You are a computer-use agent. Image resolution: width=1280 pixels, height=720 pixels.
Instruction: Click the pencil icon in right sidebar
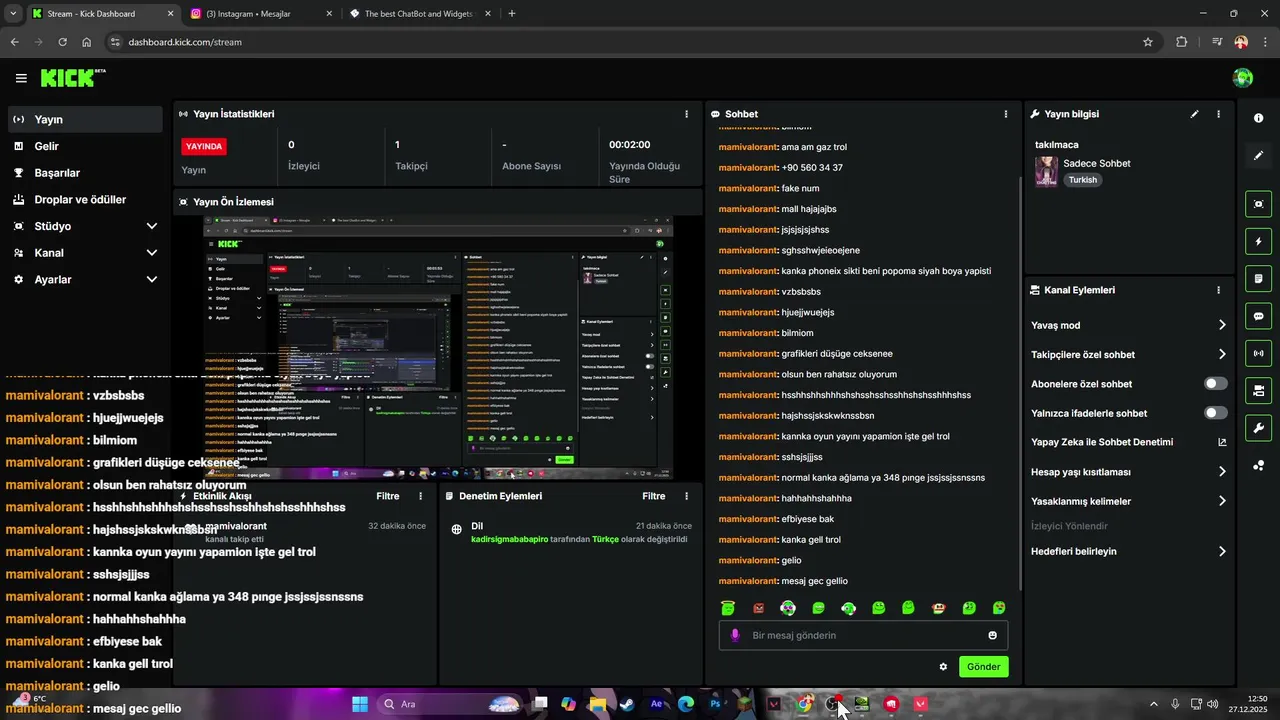1258,156
